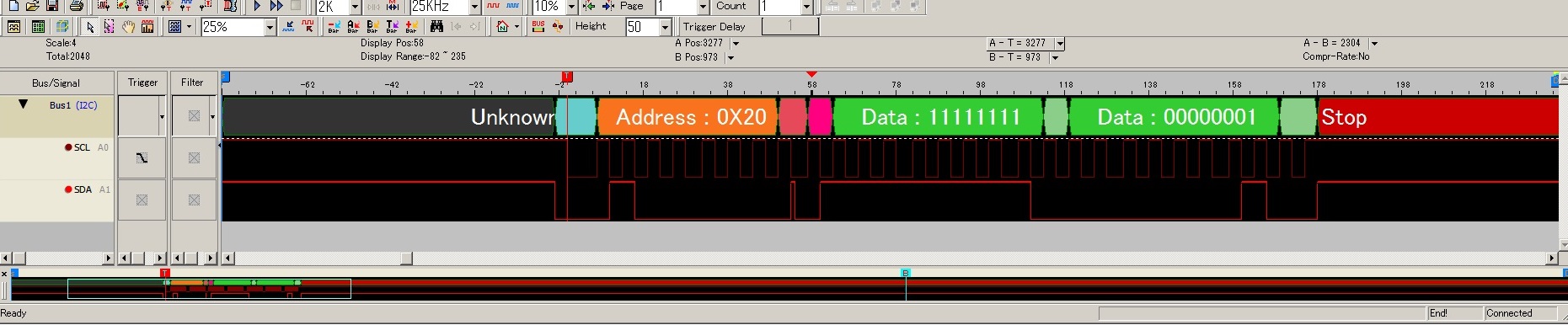Start single run with the play arrow
The width and height of the screenshot is (1568, 325).
tap(257, 6)
